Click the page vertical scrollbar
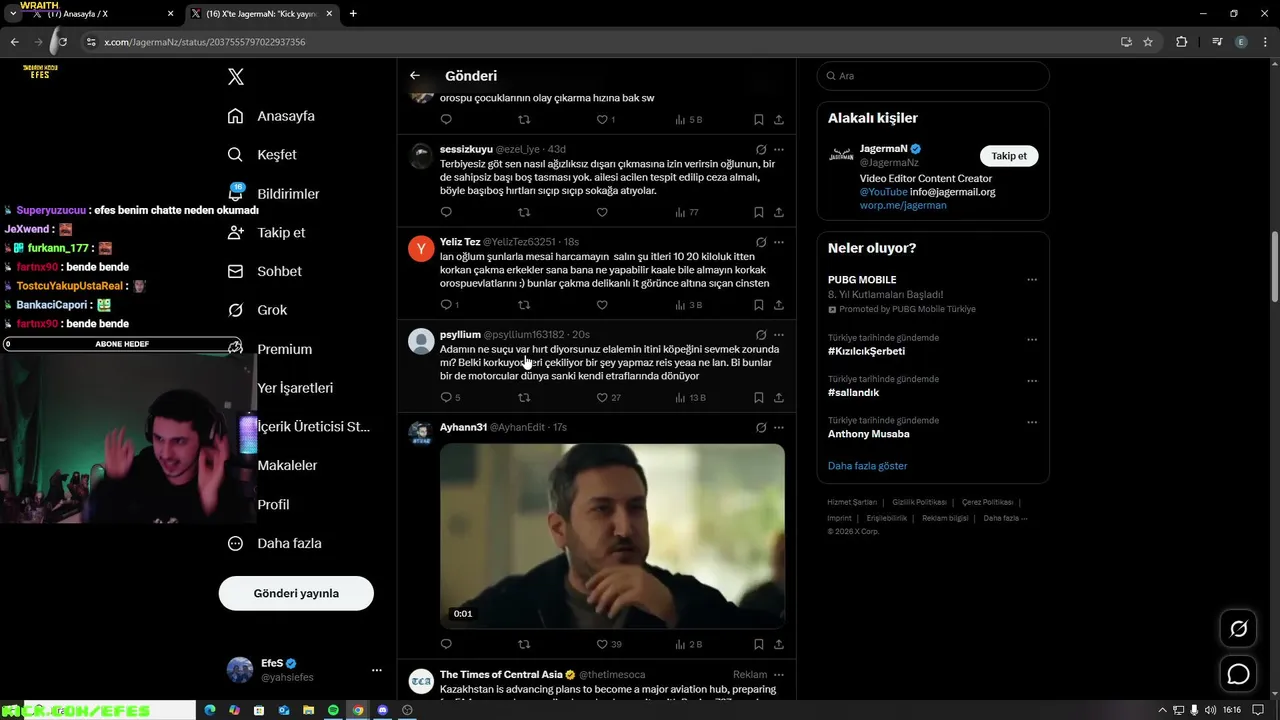 tap(1274, 265)
